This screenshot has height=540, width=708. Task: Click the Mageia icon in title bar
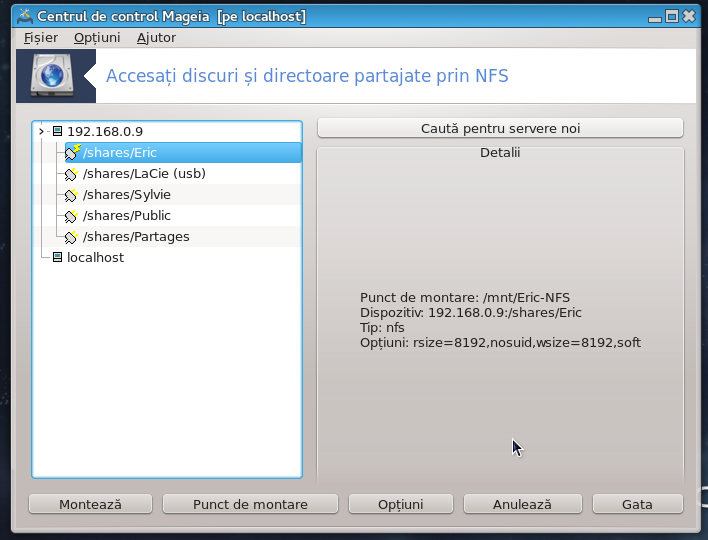(x=24, y=17)
